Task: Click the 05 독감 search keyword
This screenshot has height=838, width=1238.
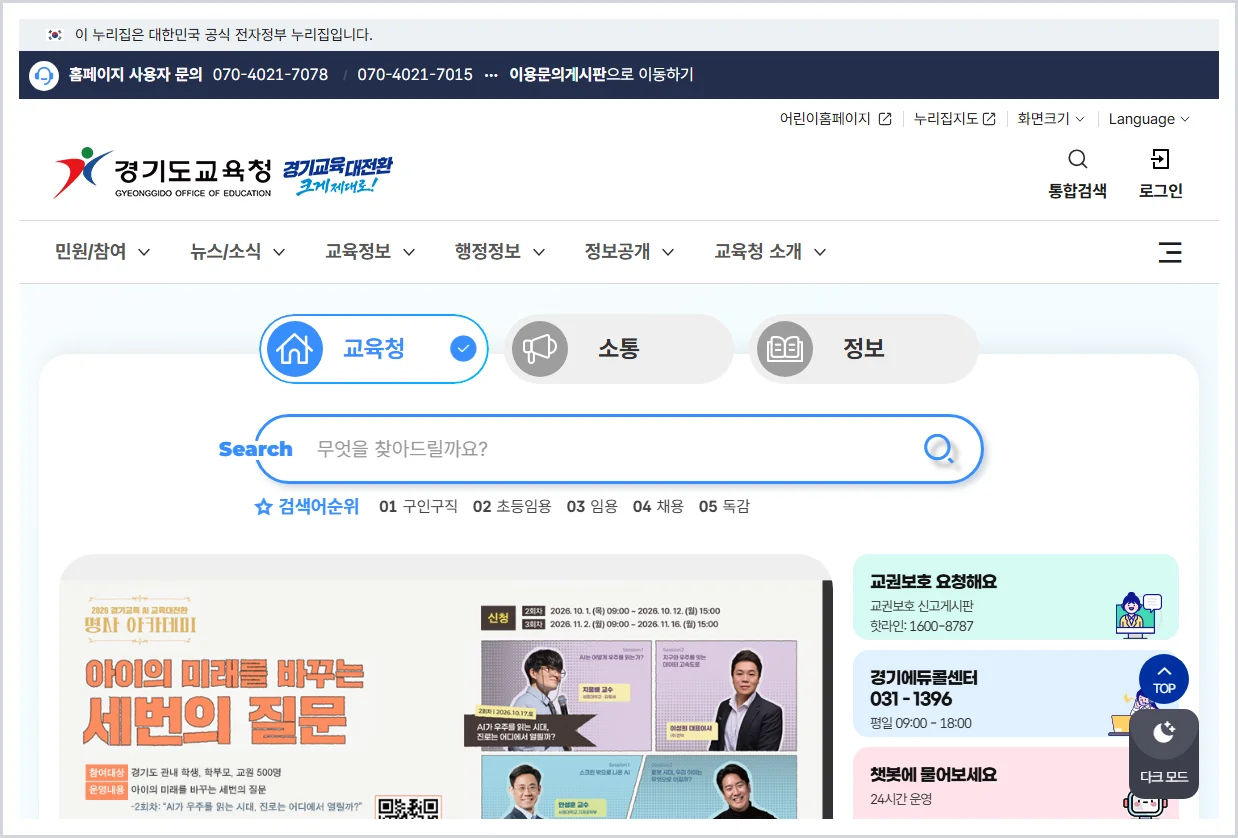Action: click(x=724, y=507)
